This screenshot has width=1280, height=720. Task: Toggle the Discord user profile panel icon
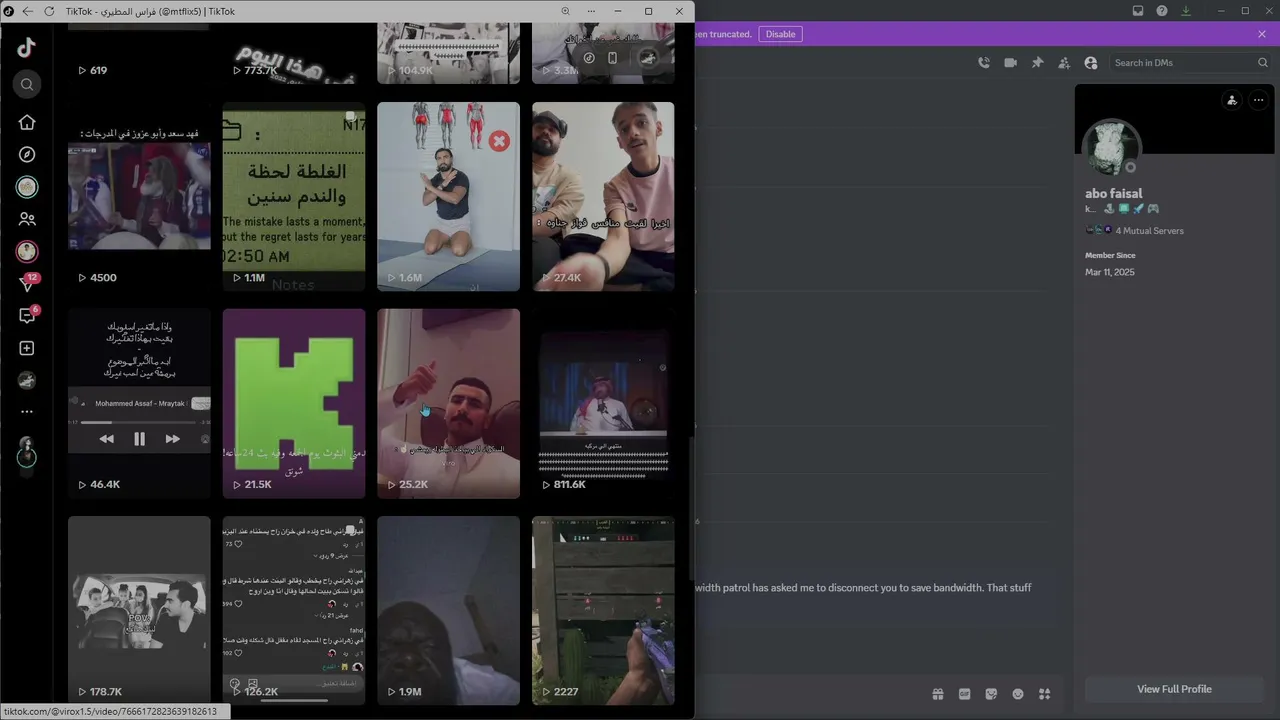tap(1090, 62)
